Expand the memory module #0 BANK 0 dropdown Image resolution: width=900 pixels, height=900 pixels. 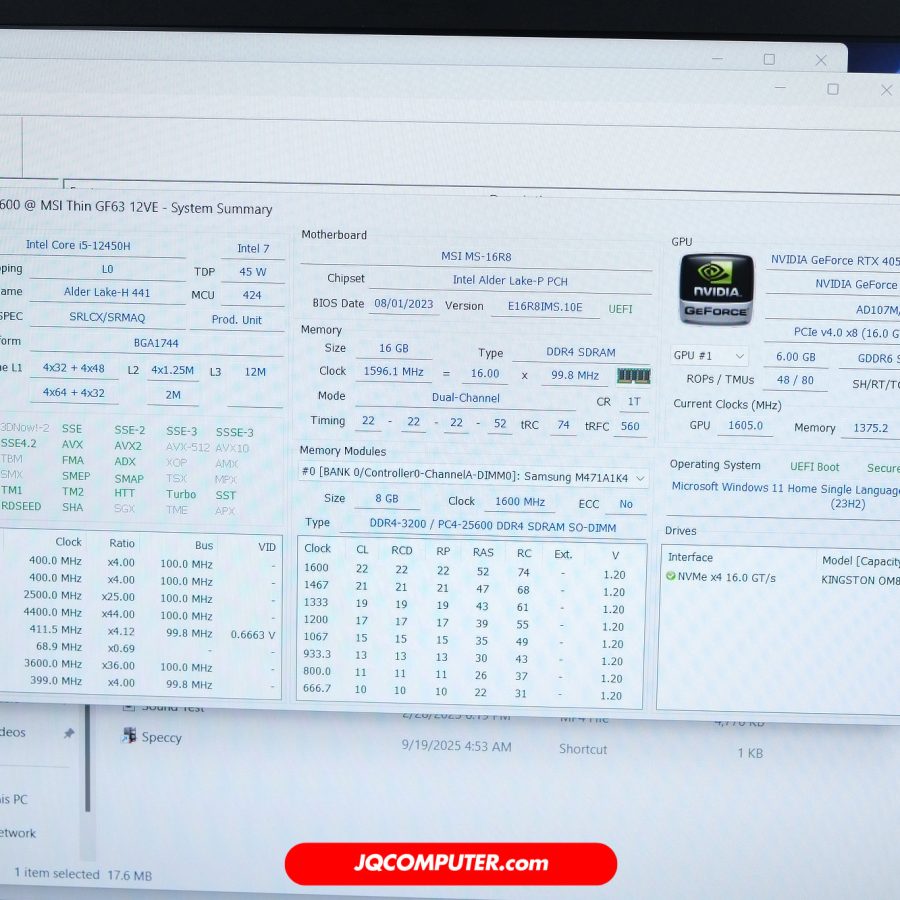point(474,476)
